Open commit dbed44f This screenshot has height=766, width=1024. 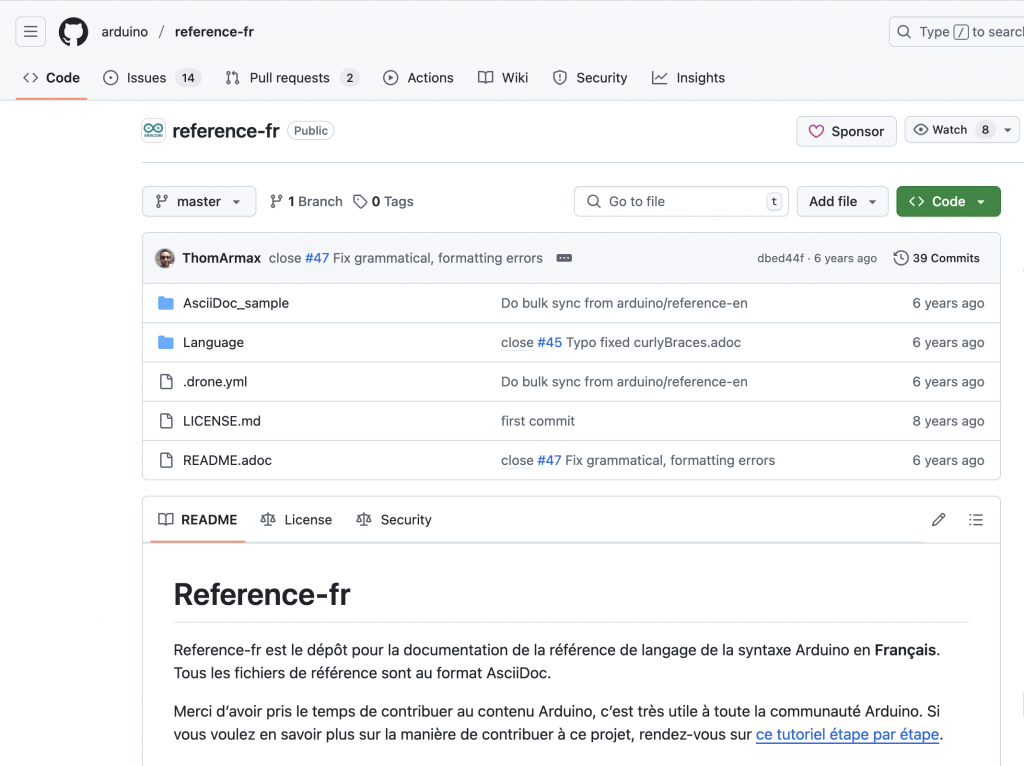[x=780, y=258]
